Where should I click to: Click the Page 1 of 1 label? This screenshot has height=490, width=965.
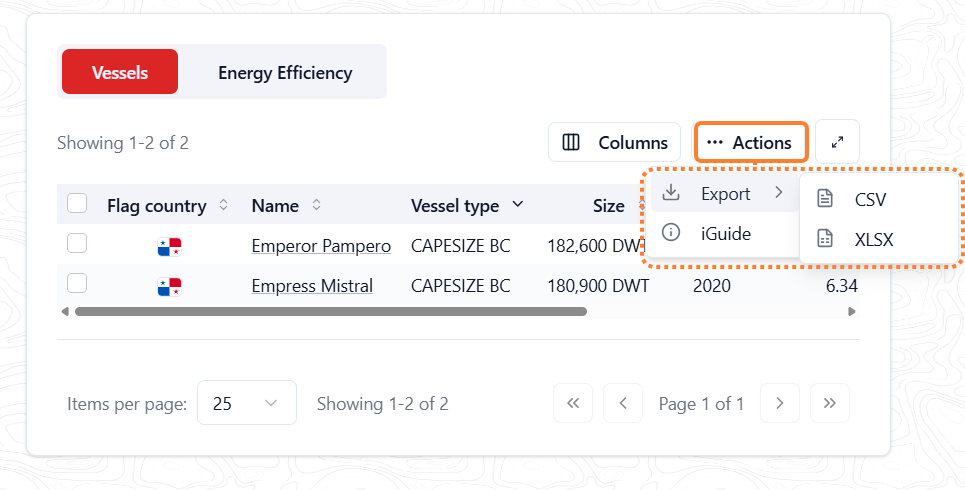701,404
